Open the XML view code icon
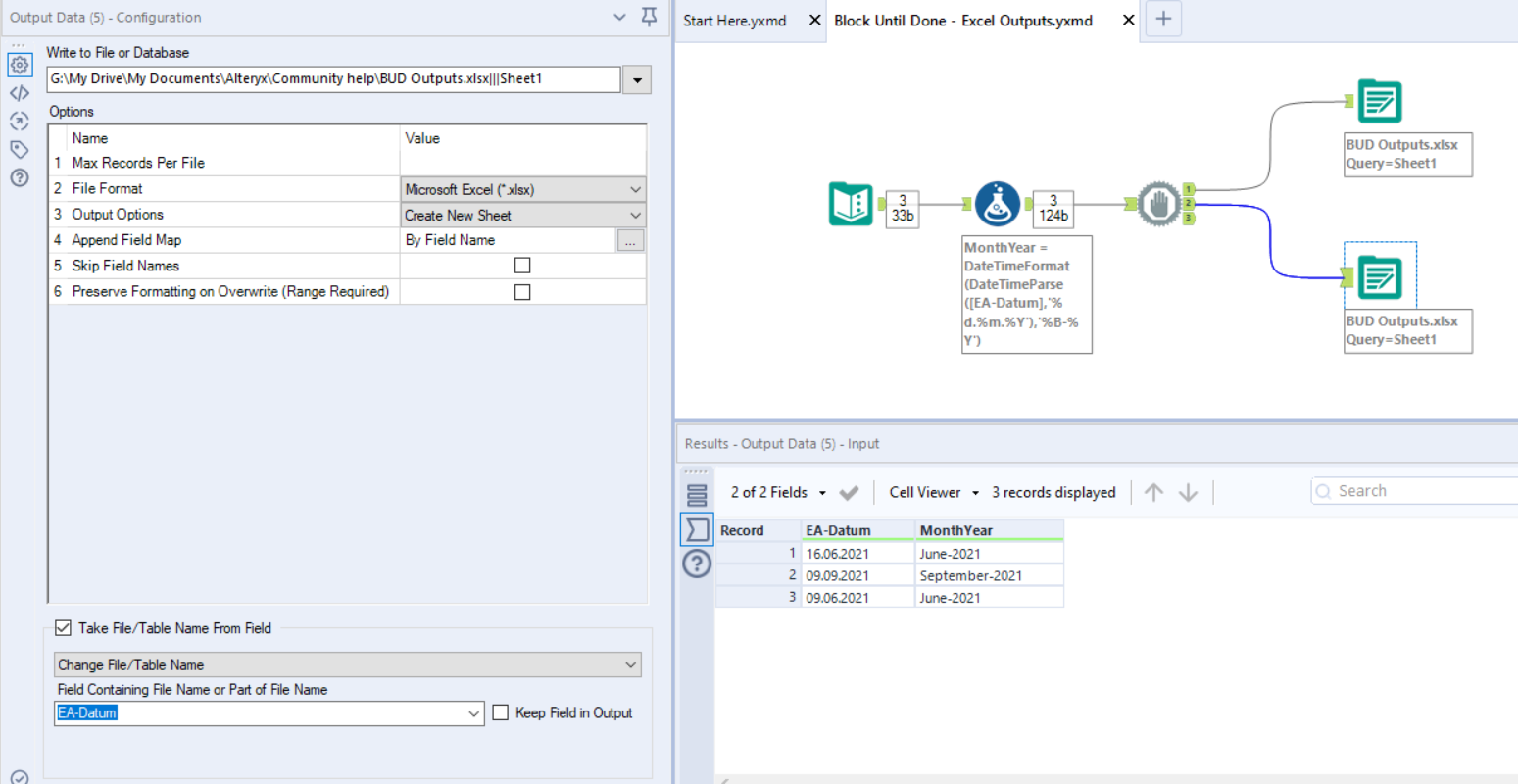The height and width of the screenshot is (784, 1518). (19, 93)
